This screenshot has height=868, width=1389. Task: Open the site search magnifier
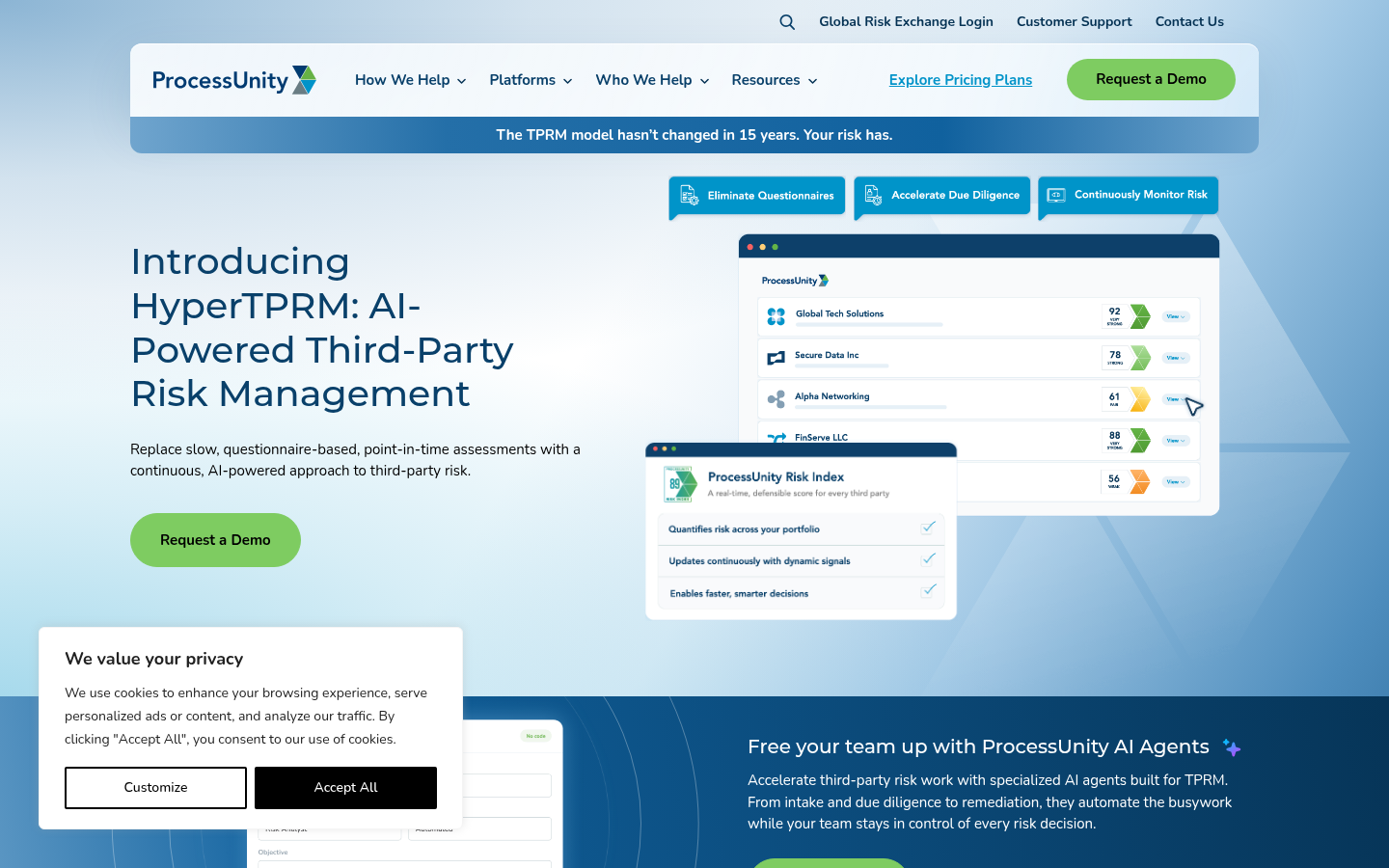(787, 22)
